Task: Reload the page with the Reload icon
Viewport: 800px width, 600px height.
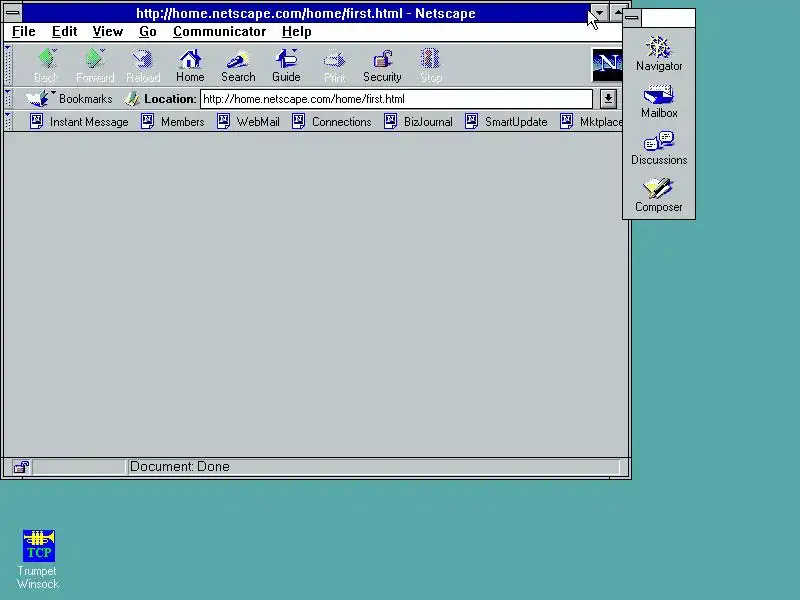Action: [x=143, y=65]
